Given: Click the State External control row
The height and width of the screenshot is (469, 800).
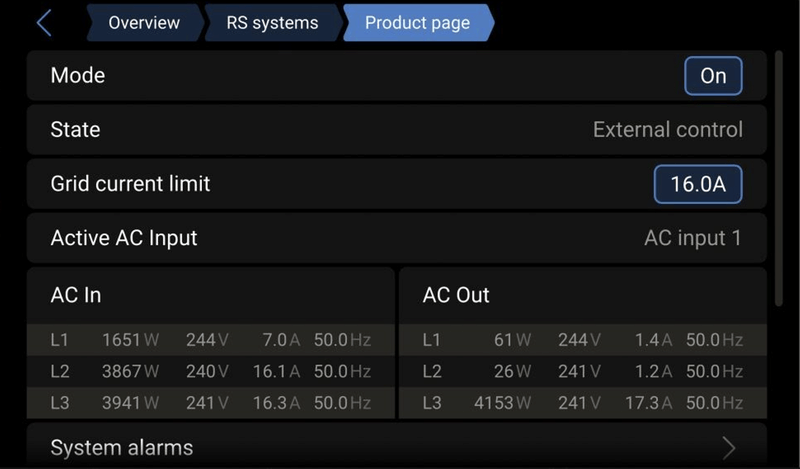Looking at the screenshot, I should click(396, 130).
